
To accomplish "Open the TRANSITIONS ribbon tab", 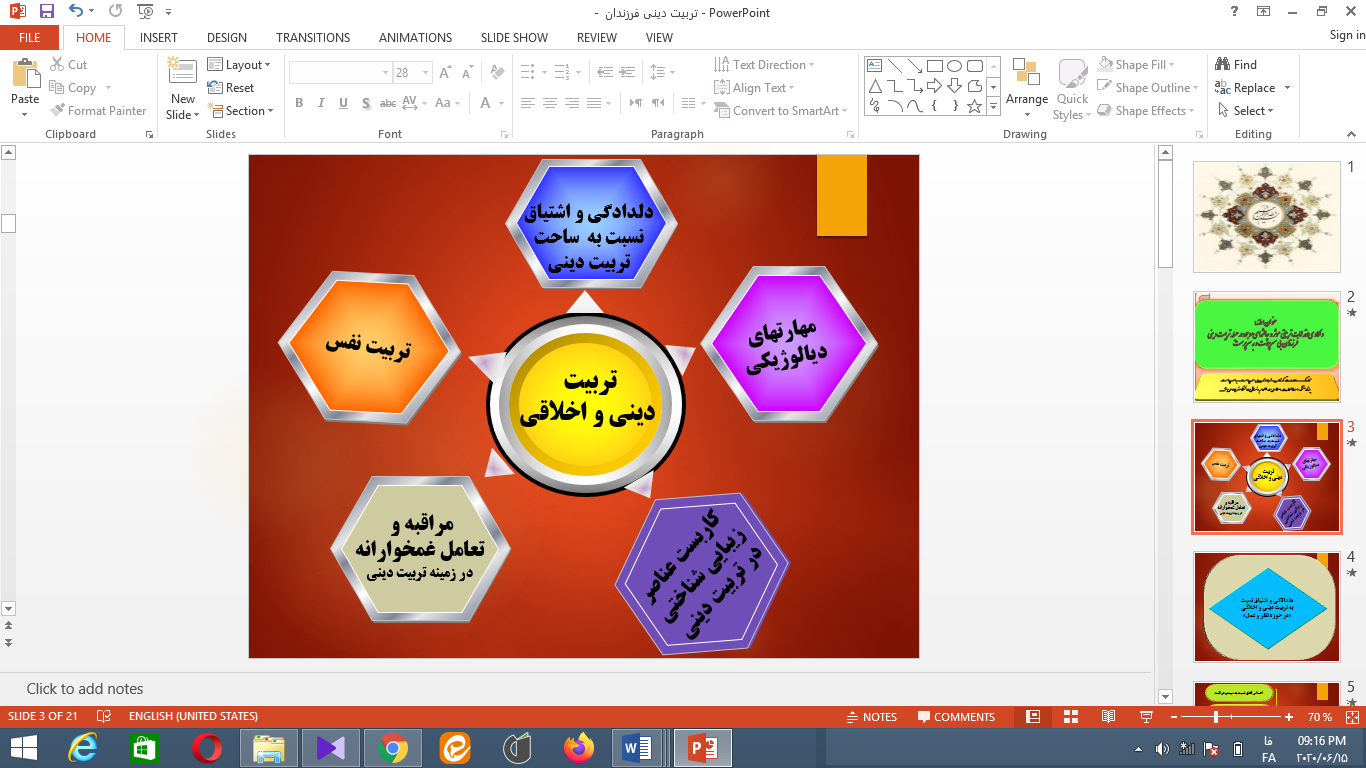I will (x=313, y=38).
